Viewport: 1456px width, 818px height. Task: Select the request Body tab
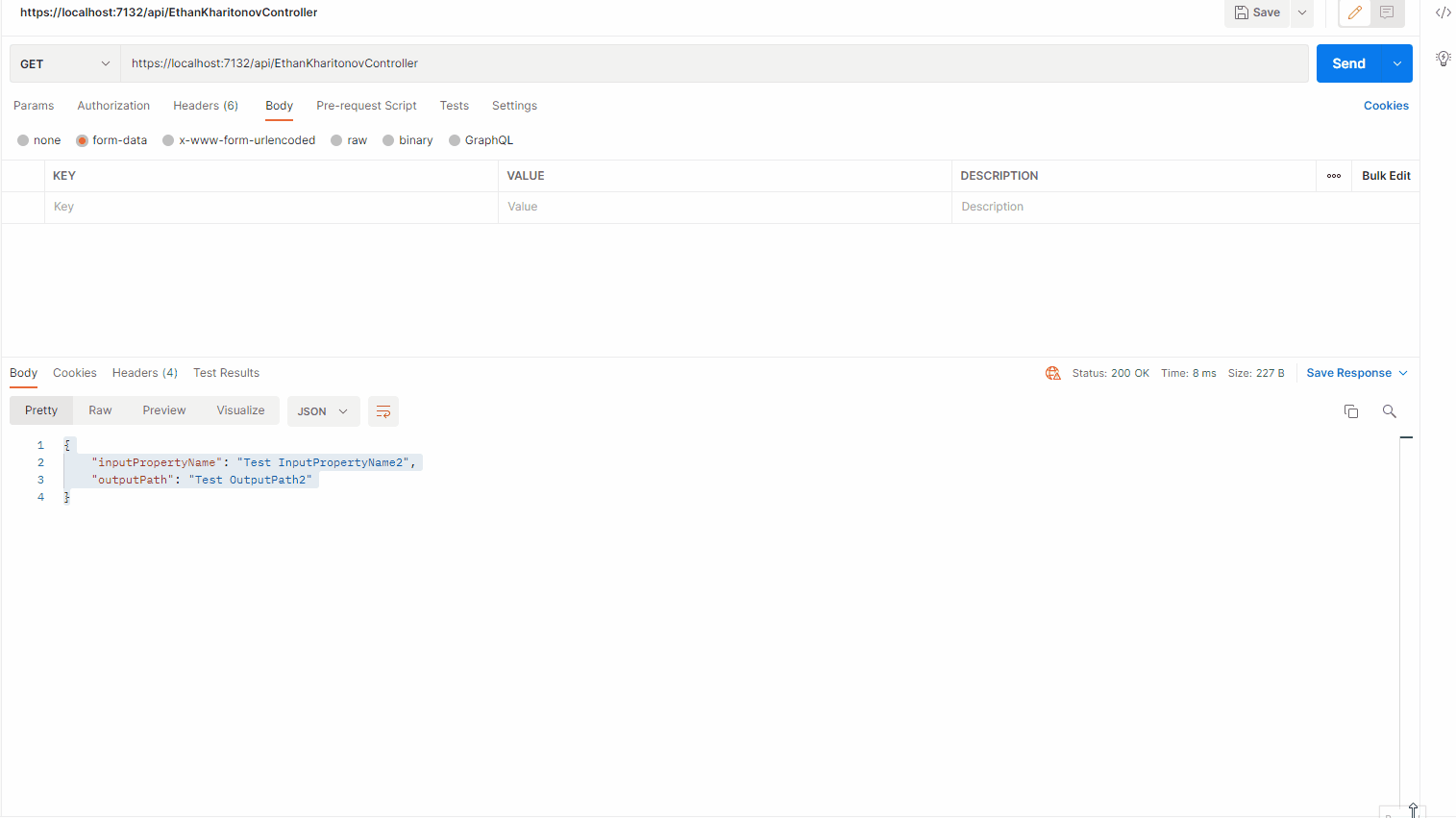click(x=279, y=106)
